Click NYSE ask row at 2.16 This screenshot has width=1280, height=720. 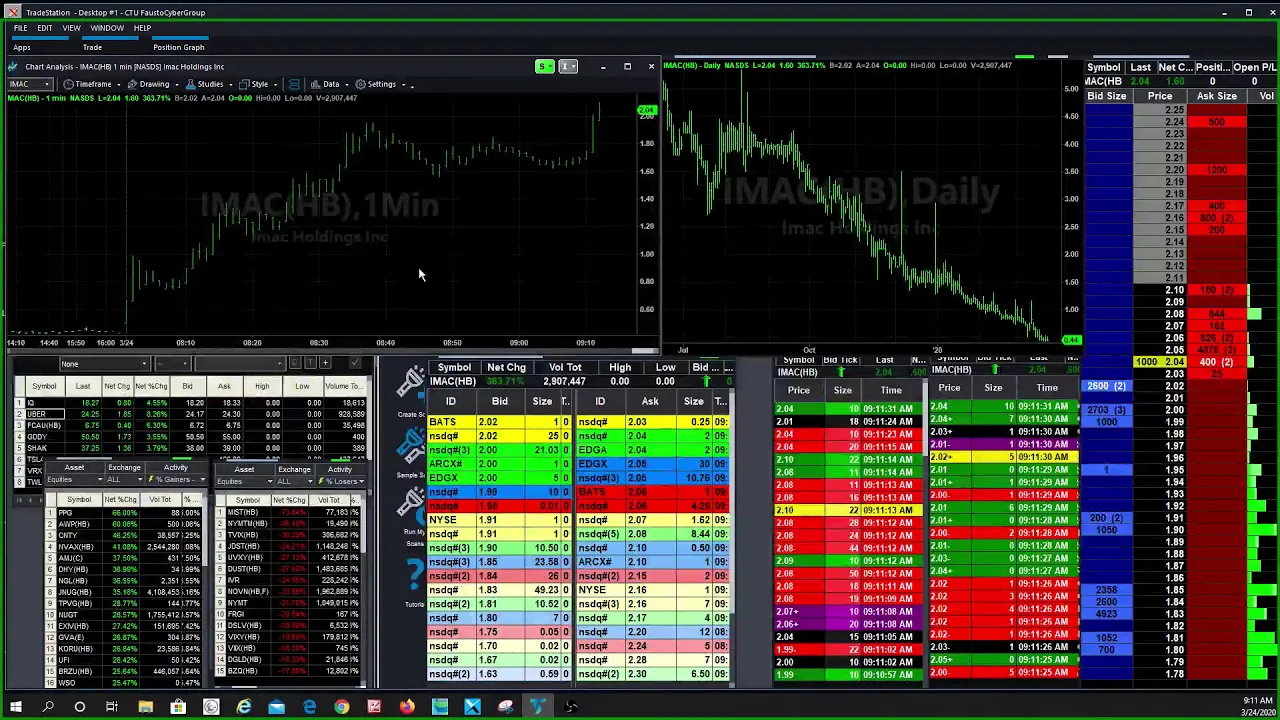pyautogui.click(x=652, y=590)
